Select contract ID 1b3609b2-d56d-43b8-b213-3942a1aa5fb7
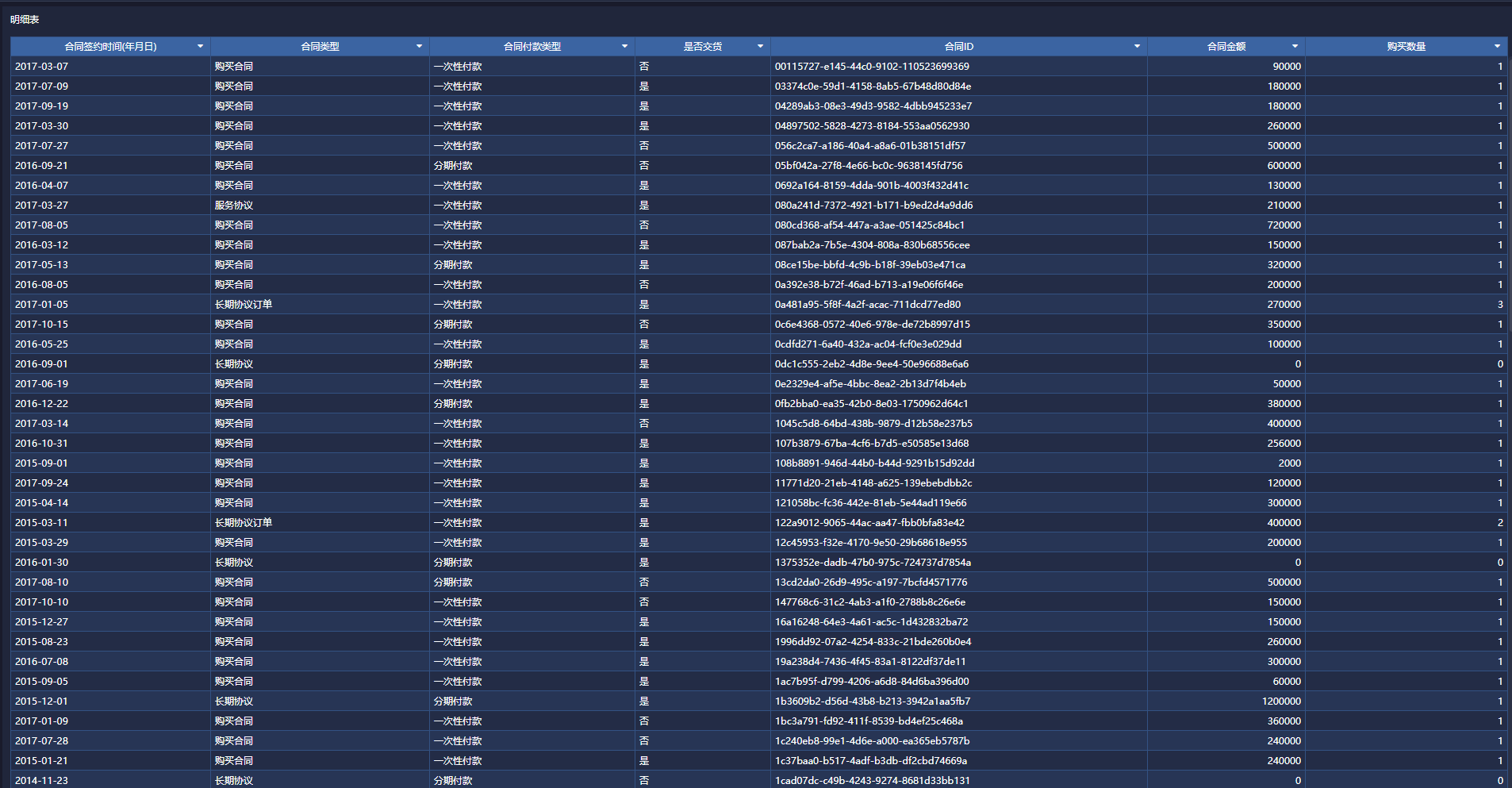The image size is (1512, 788). click(x=958, y=702)
